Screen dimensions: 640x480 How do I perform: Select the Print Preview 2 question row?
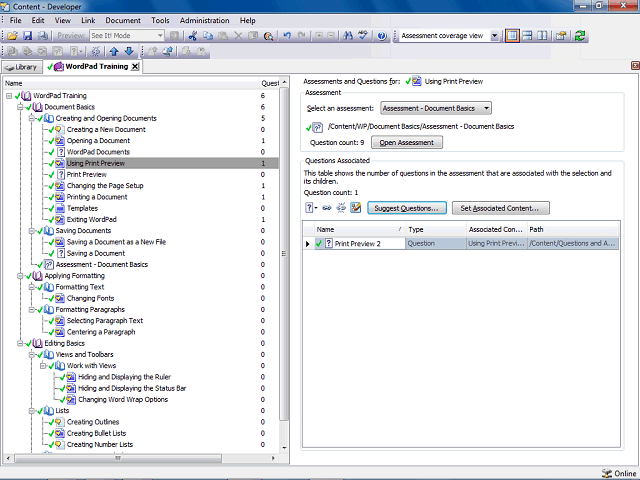click(x=461, y=244)
